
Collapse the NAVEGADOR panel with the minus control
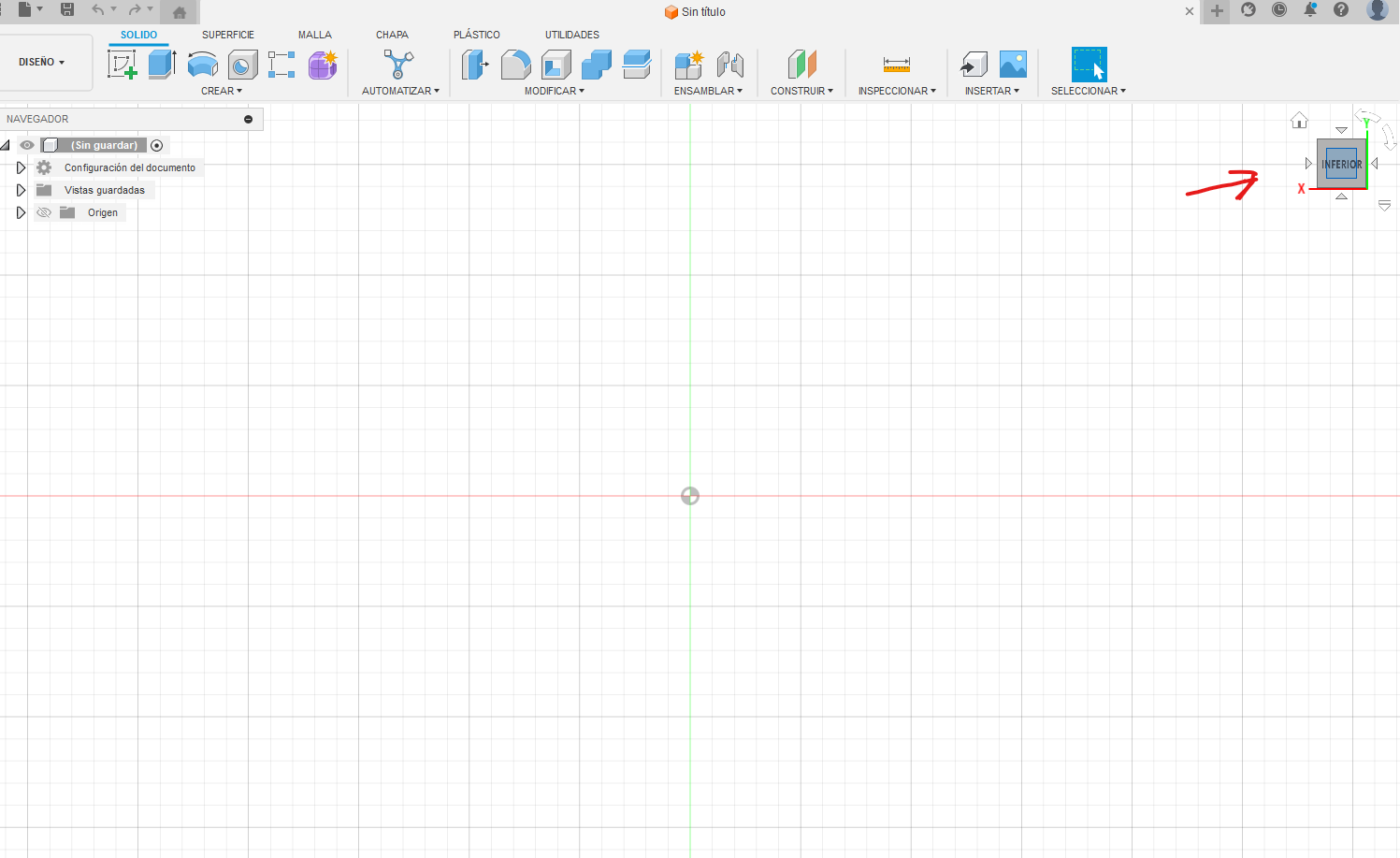(x=248, y=119)
